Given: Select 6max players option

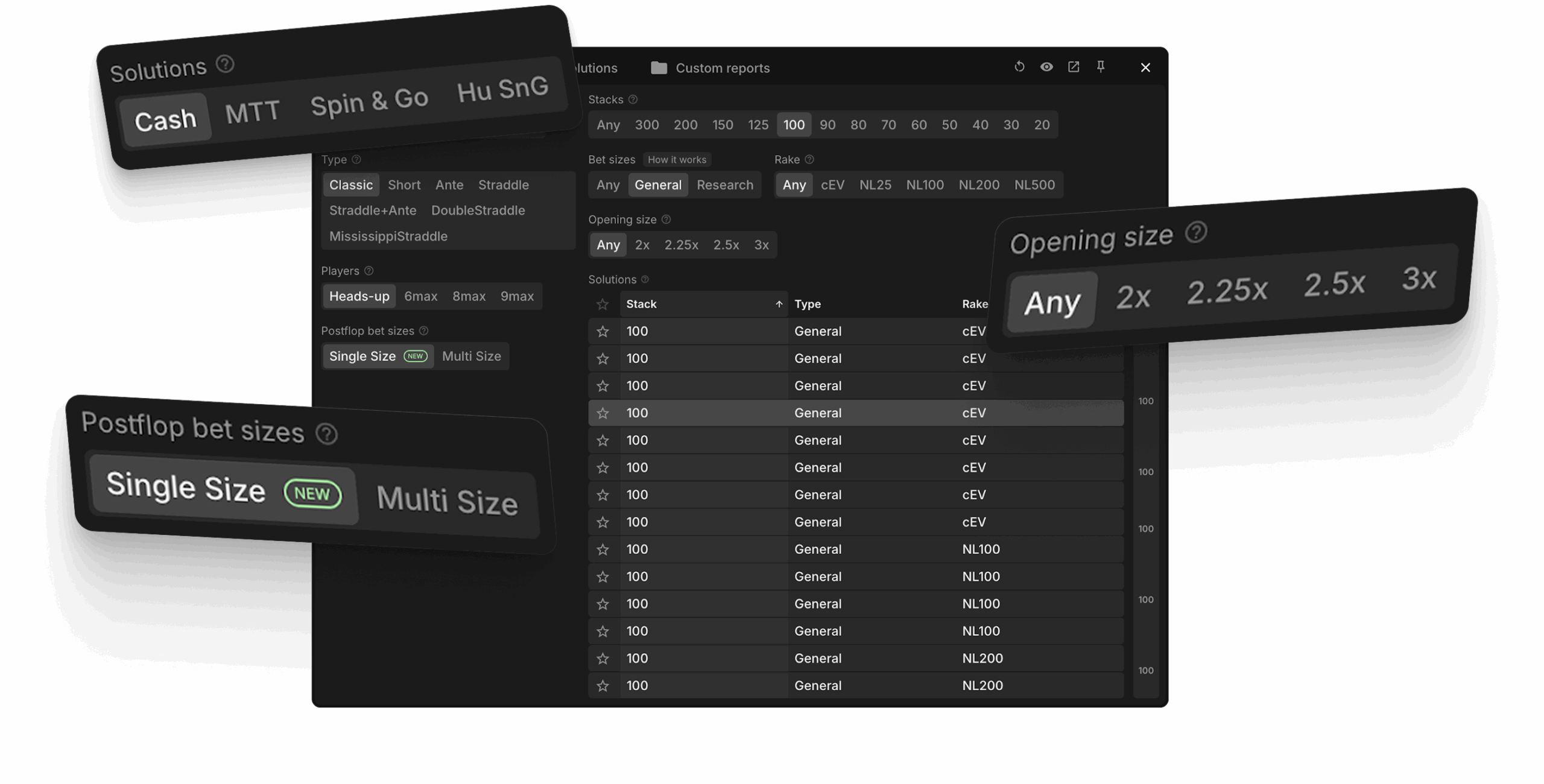Looking at the screenshot, I should (420, 296).
